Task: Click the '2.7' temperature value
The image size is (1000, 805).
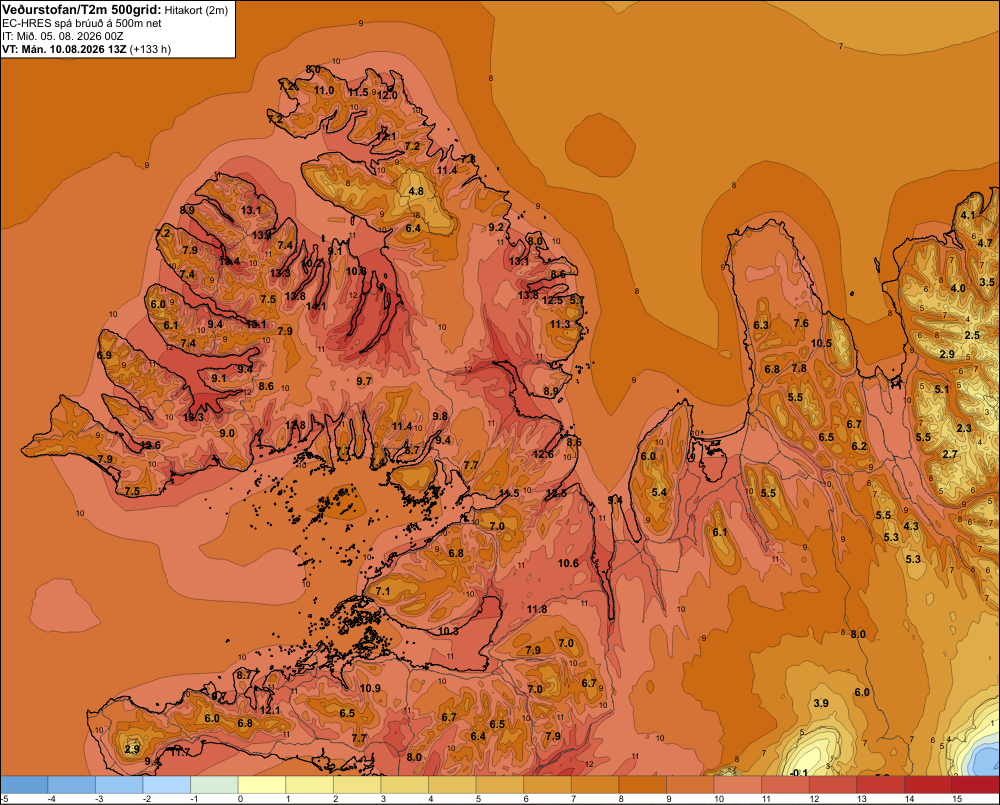Action: 950,454
